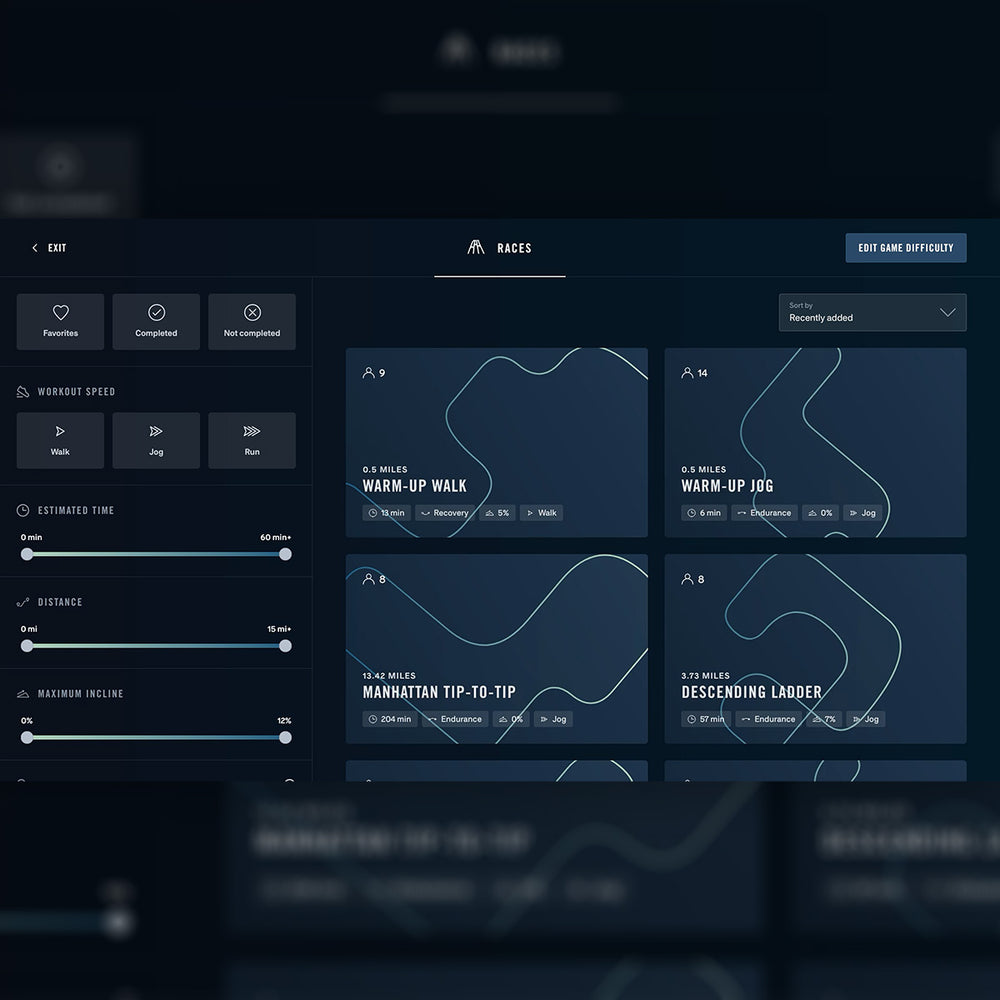Click the Not completed X icon

252,313
